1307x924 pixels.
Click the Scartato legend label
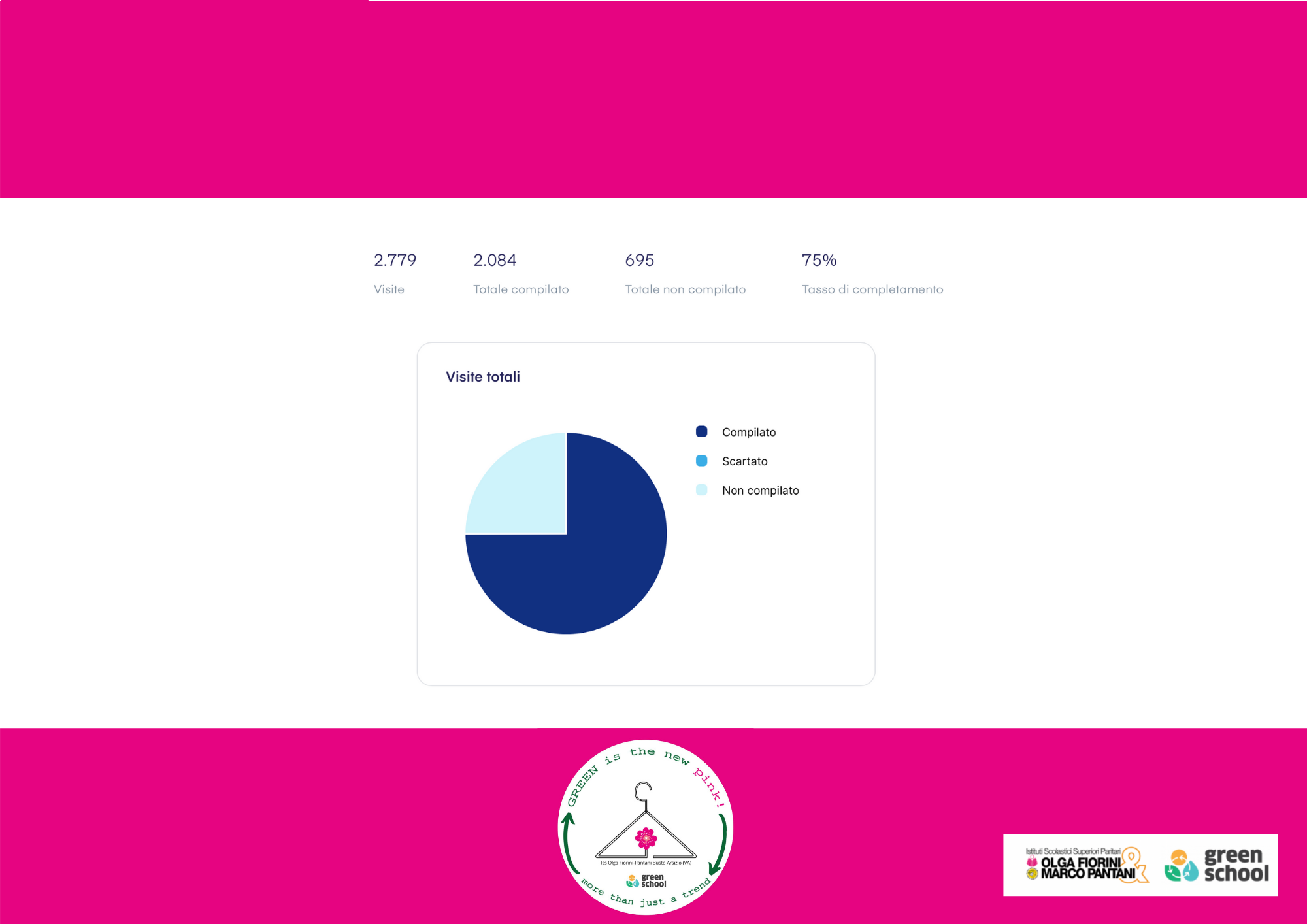point(744,461)
